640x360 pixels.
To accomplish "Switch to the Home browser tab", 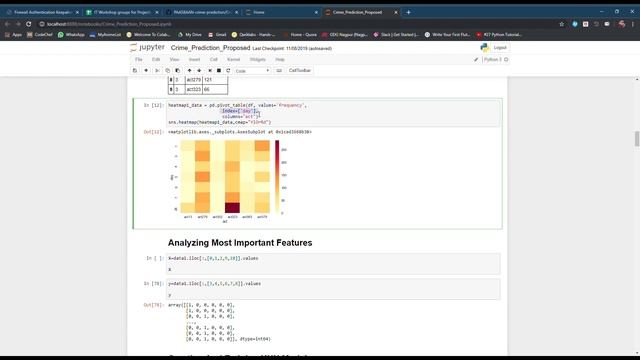I will coord(281,12).
